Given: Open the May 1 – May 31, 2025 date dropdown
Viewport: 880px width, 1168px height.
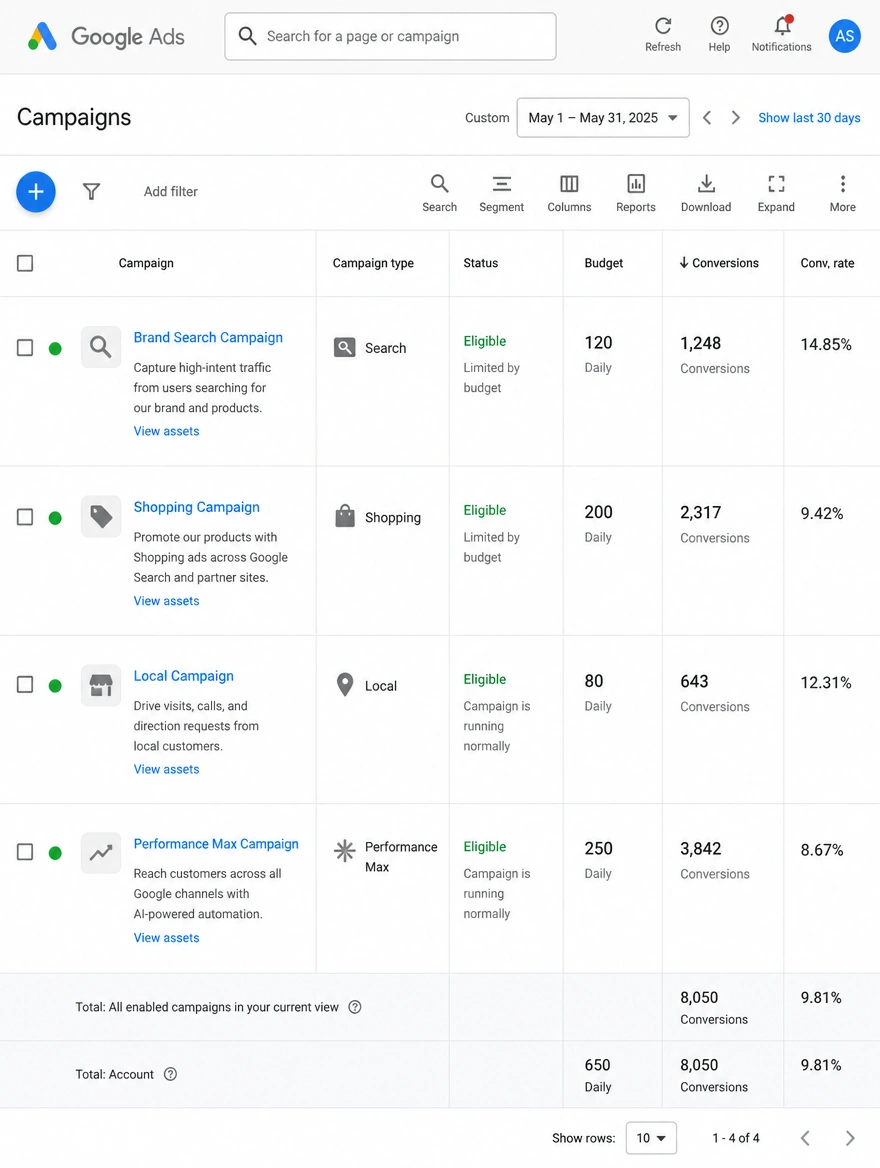Looking at the screenshot, I should click(x=603, y=118).
